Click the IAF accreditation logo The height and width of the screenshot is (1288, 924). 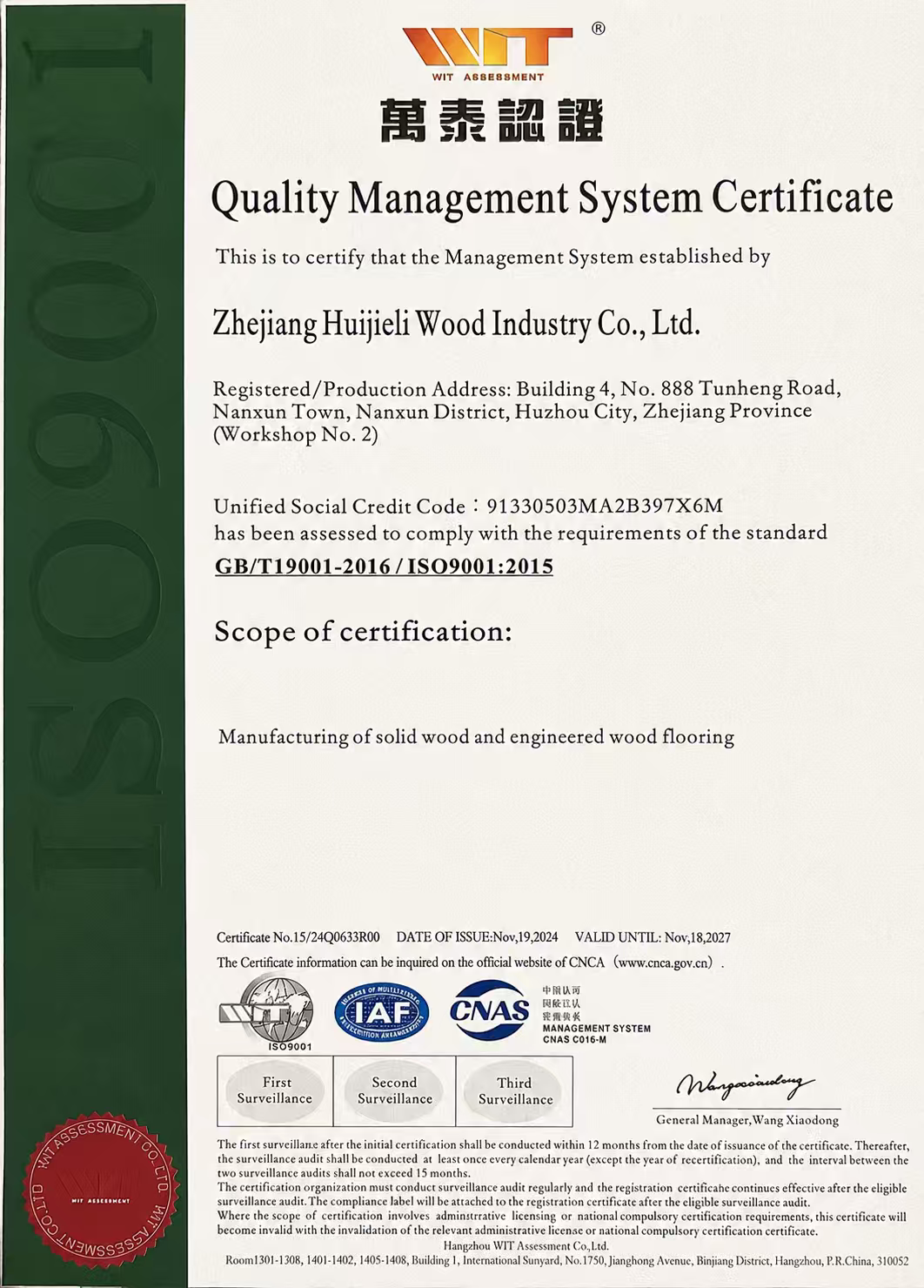pyautogui.click(x=382, y=1013)
